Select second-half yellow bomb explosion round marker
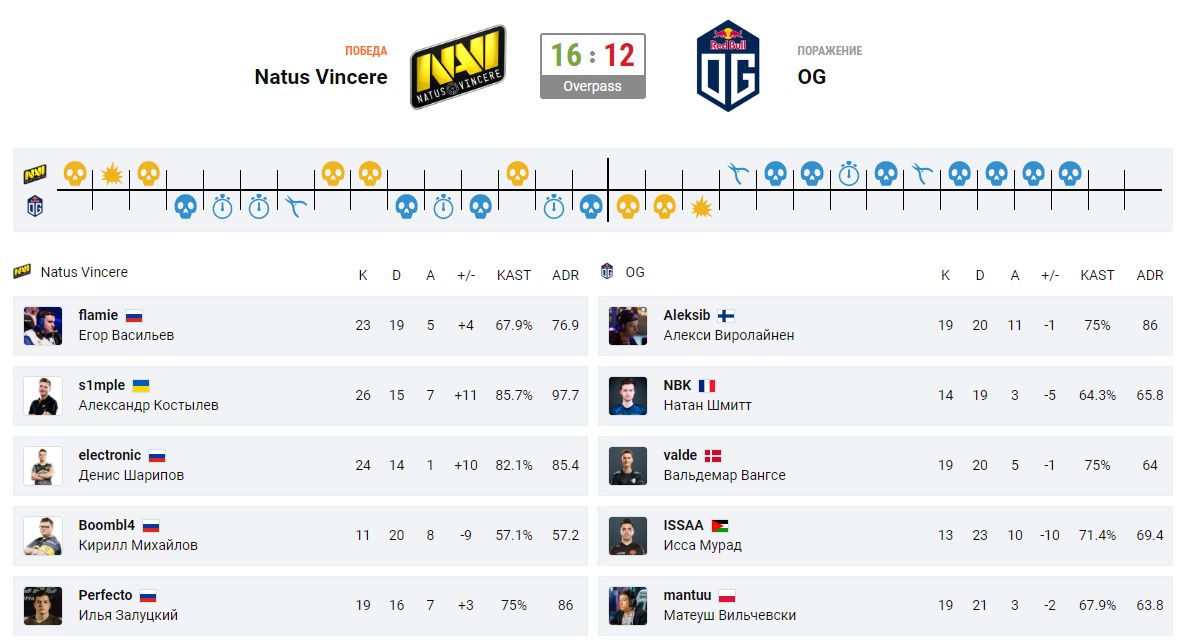The image size is (1181, 644). pyautogui.click(x=702, y=207)
